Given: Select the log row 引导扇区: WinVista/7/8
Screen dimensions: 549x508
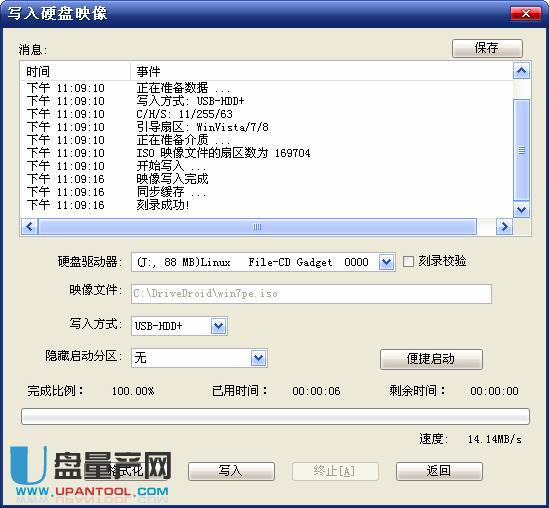Looking at the screenshot, I should pyautogui.click(x=267, y=127).
